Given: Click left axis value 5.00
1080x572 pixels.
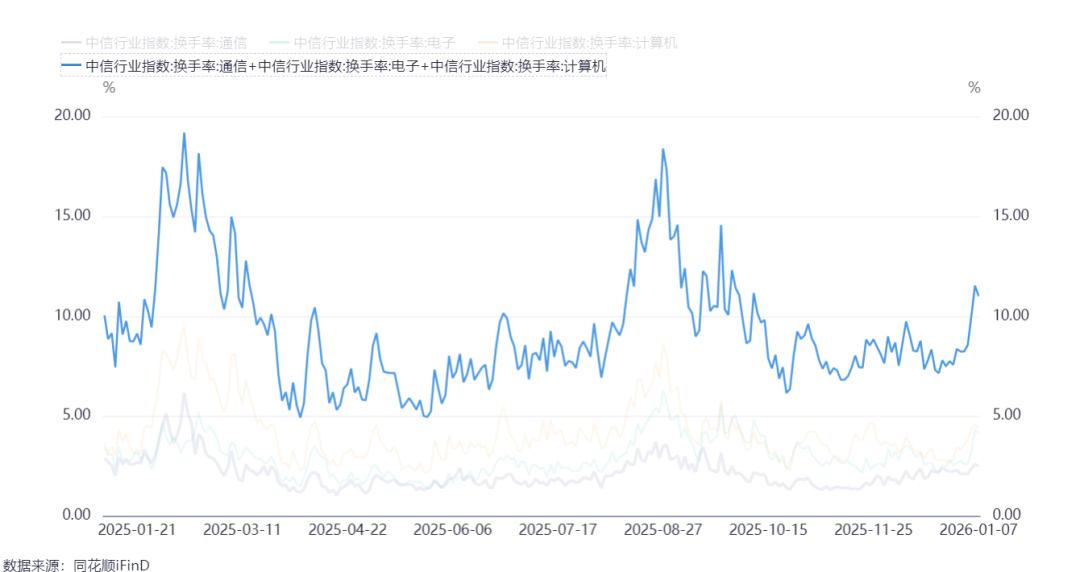Looking at the screenshot, I should click(x=76, y=415).
